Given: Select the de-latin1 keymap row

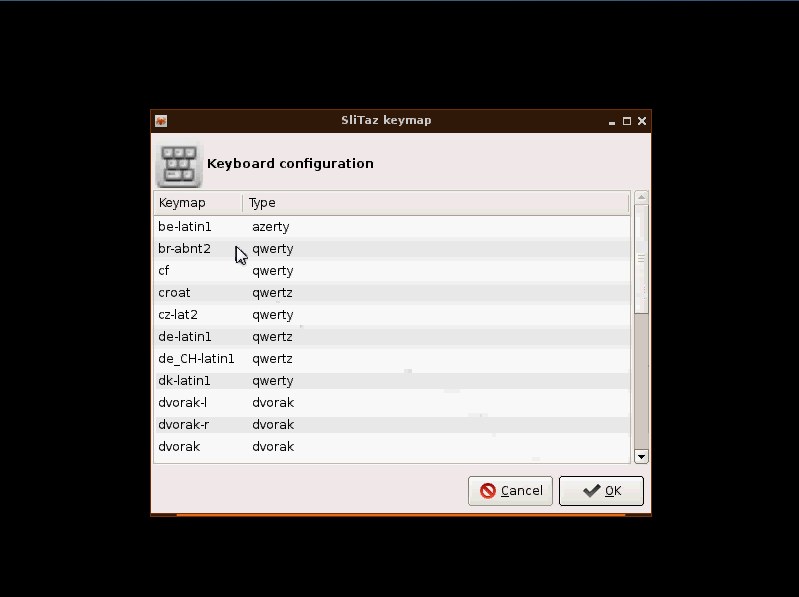Looking at the screenshot, I should (392, 337).
